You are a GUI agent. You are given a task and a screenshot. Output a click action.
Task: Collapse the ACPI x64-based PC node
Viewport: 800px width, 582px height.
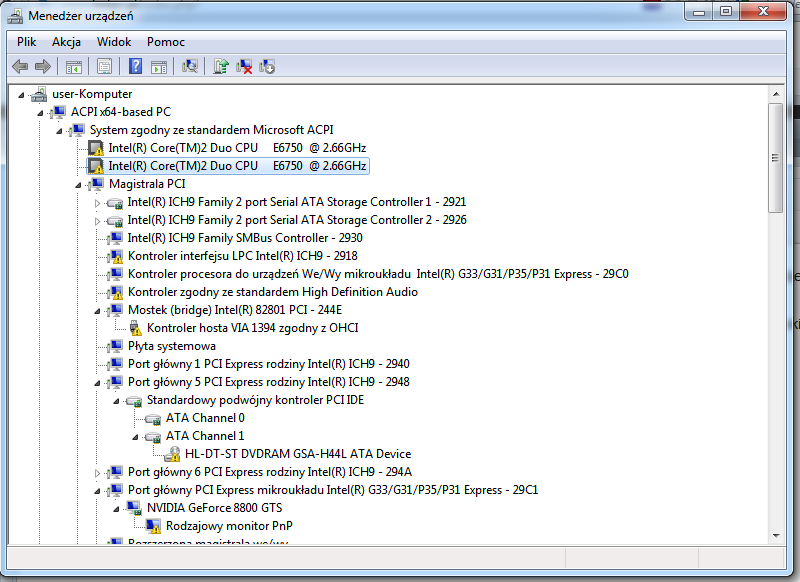[x=40, y=113]
